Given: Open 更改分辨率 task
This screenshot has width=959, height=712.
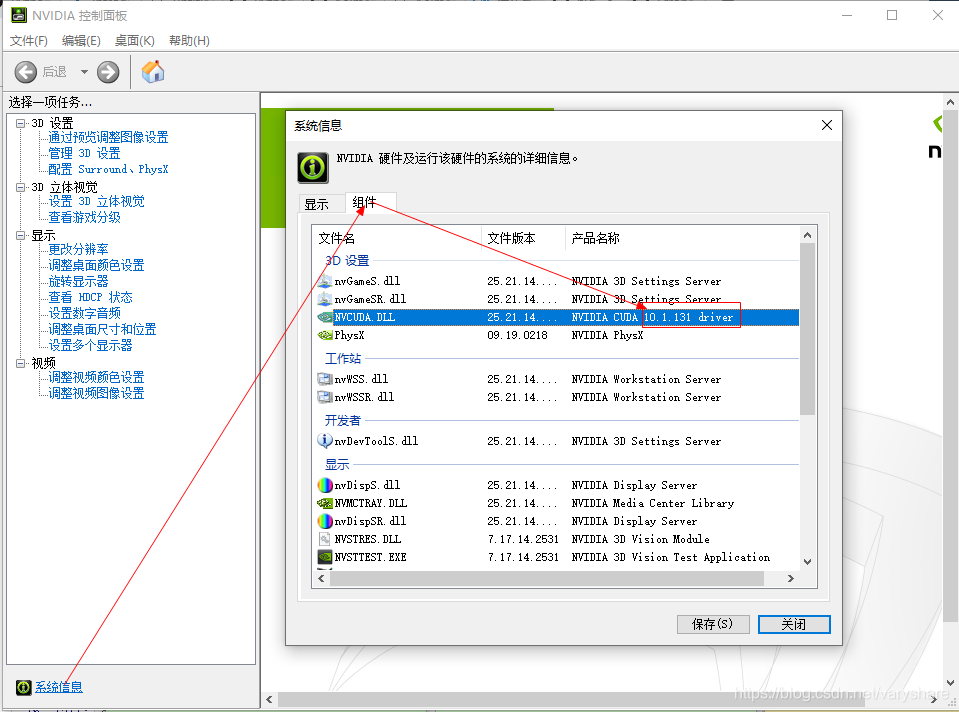Looking at the screenshot, I should coord(78,249).
